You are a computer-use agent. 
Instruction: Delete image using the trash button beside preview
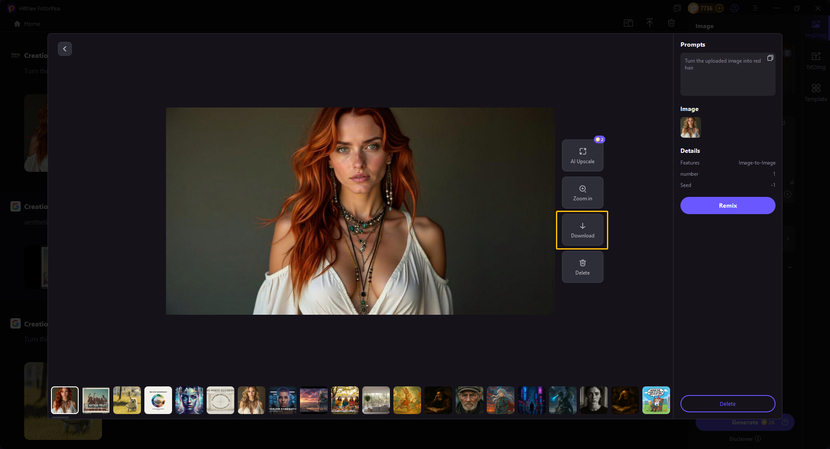pos(582,267)
